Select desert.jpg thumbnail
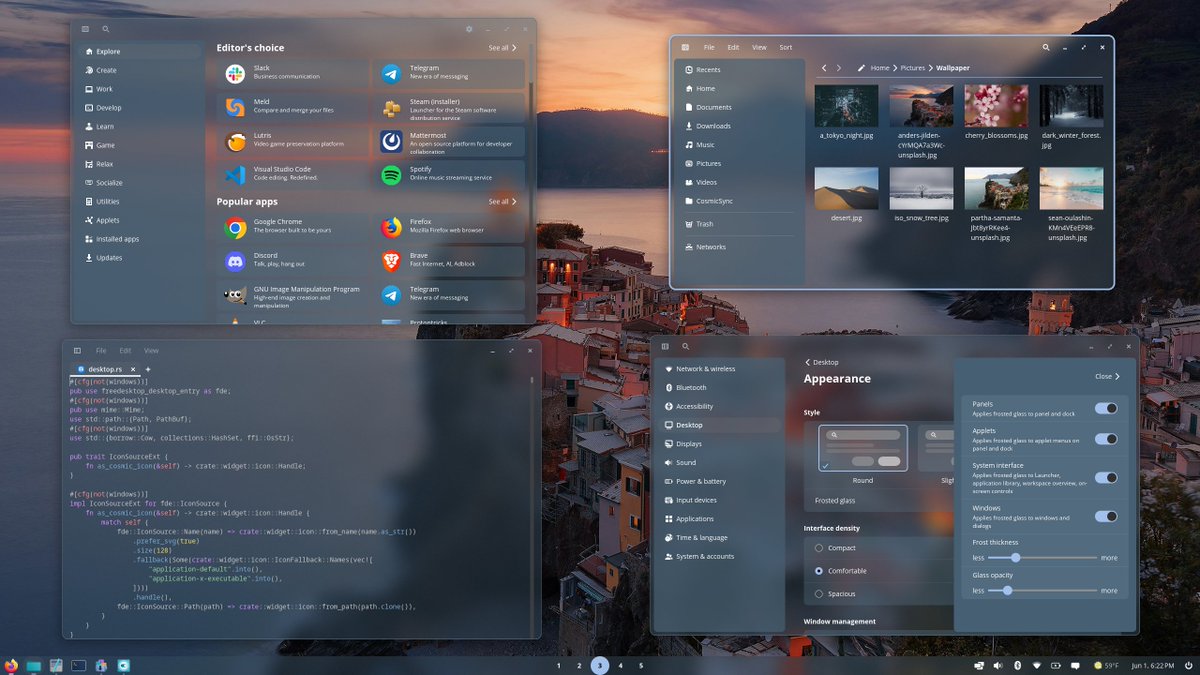The image size is (1200, 675). coord(846,188)
